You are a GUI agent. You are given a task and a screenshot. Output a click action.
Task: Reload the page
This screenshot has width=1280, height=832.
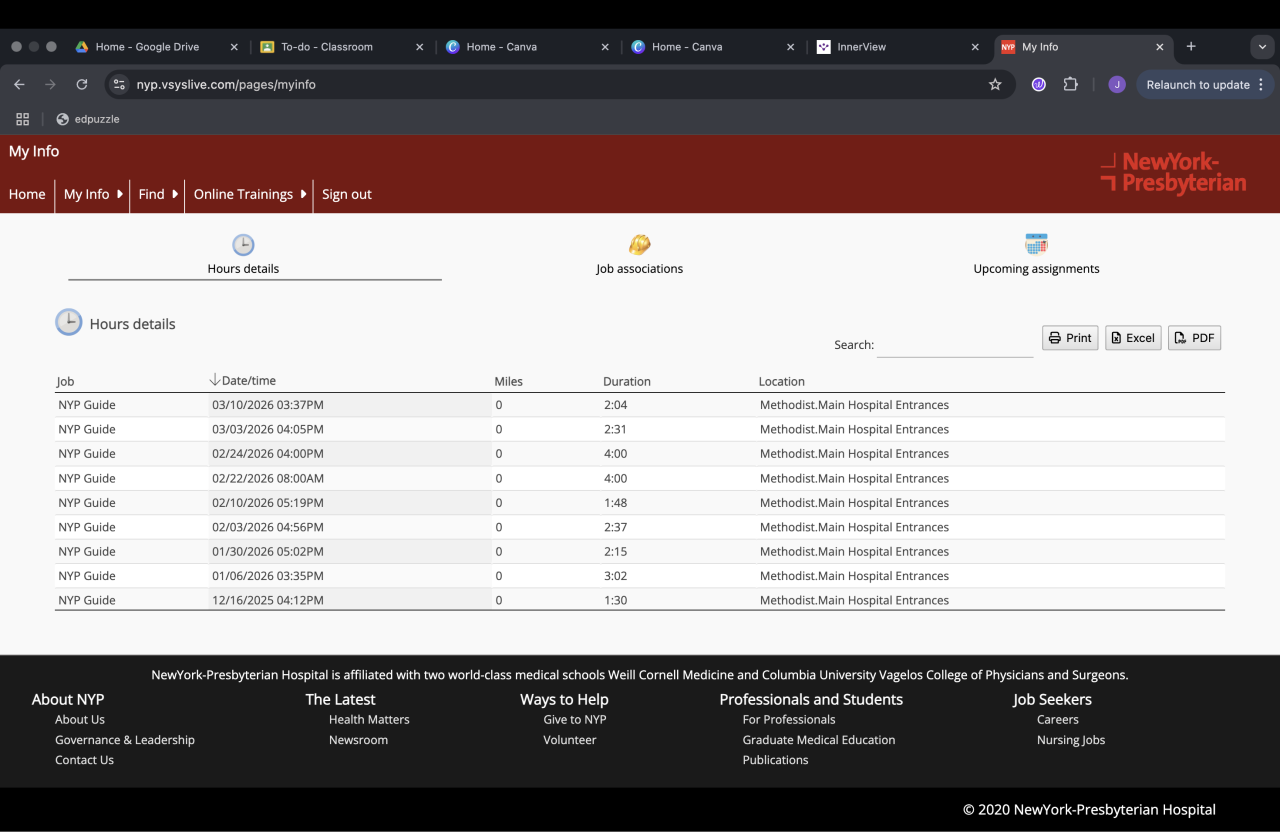coord(82,85)
